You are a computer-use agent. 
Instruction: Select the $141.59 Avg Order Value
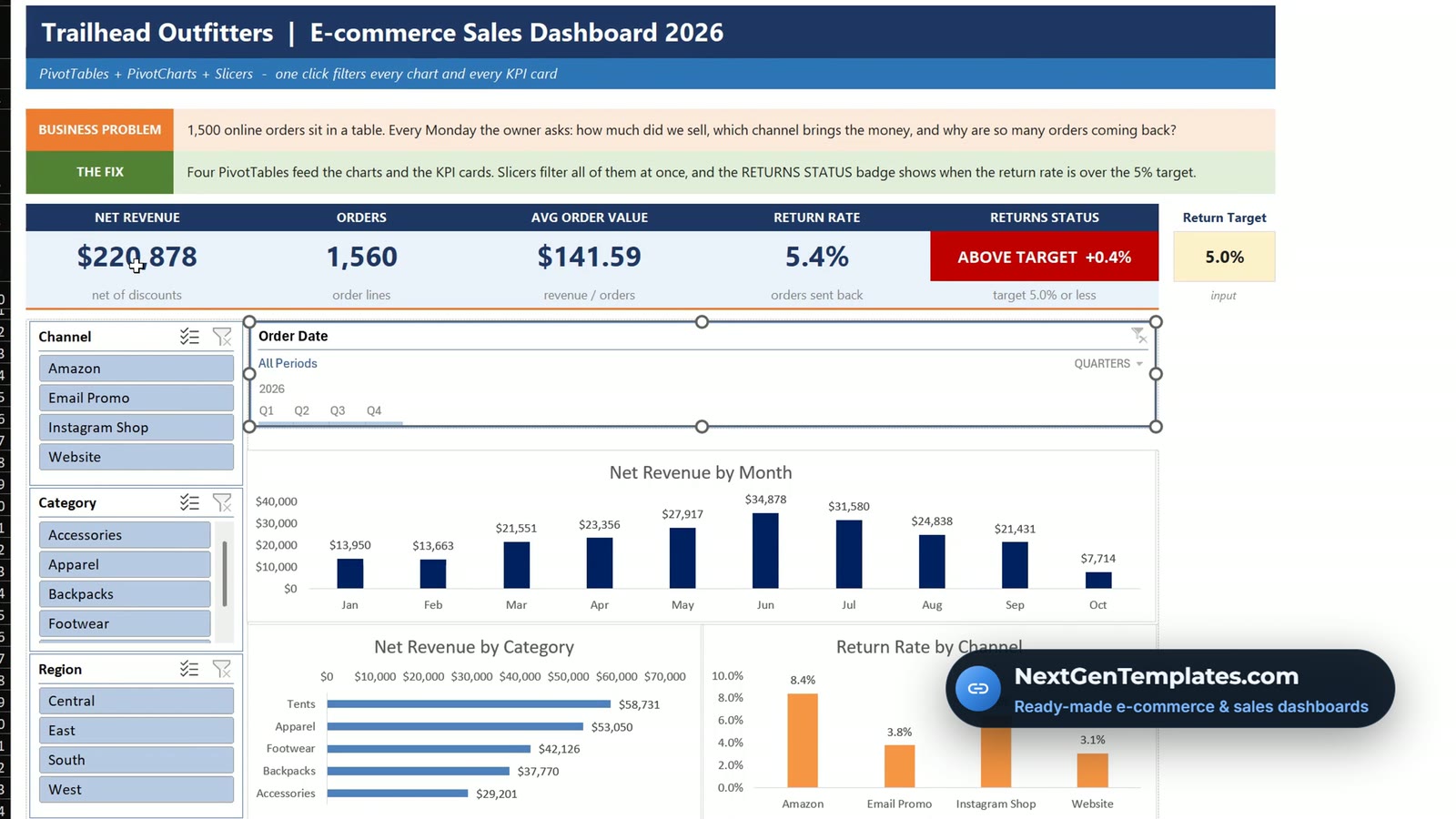click(x=589, y=257)
